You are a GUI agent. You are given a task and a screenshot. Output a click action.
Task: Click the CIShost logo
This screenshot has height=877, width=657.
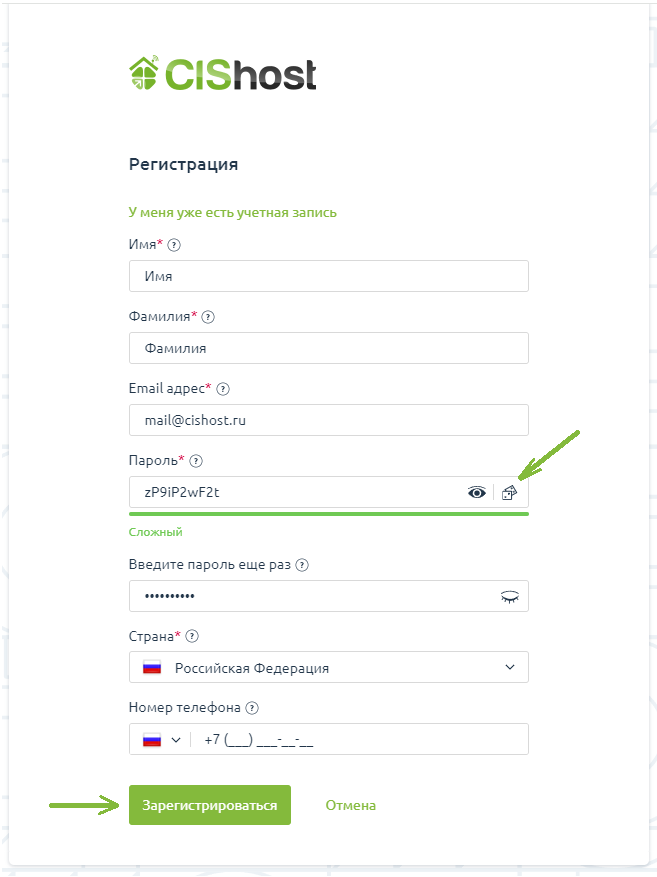click(223, 73)
